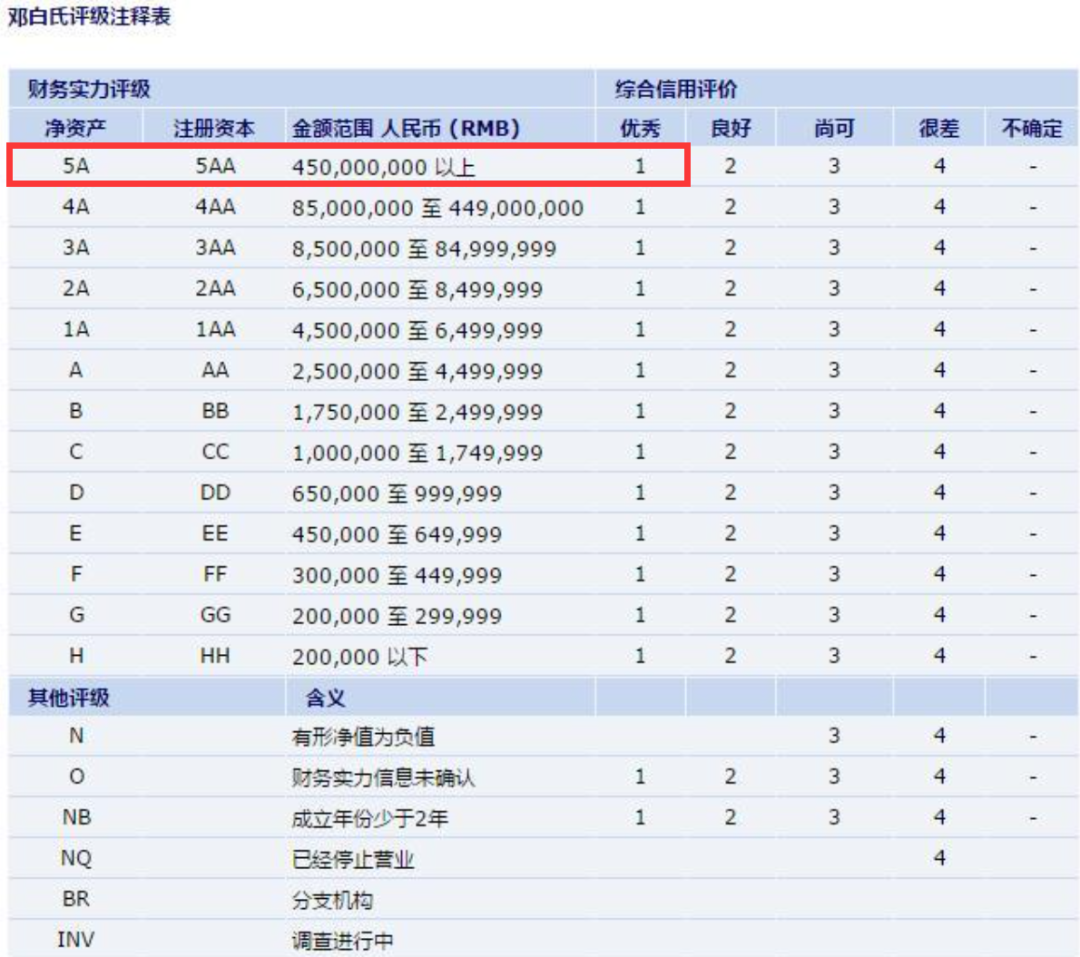Click the '2' in the HH row
Screen dimensions: 1080x957
click(x=731, y=655)
